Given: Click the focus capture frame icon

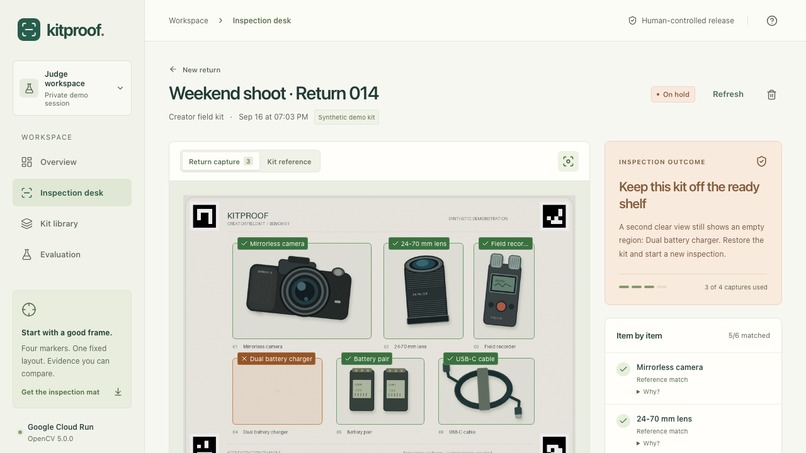Looking at the screenshot, I should tap(568, 161).
